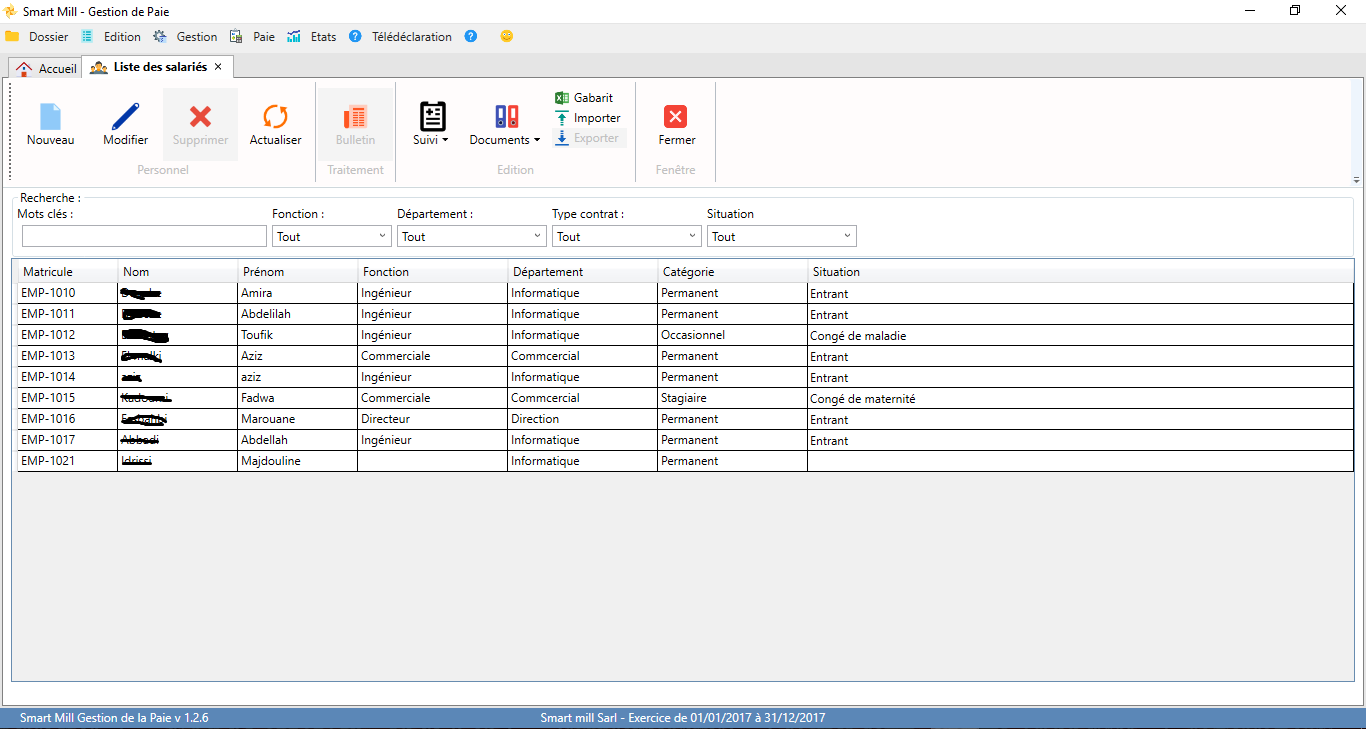Viewport: 1366px width, 729px height.
Task: Select row EMP-1017
Action: pos(685,440)
